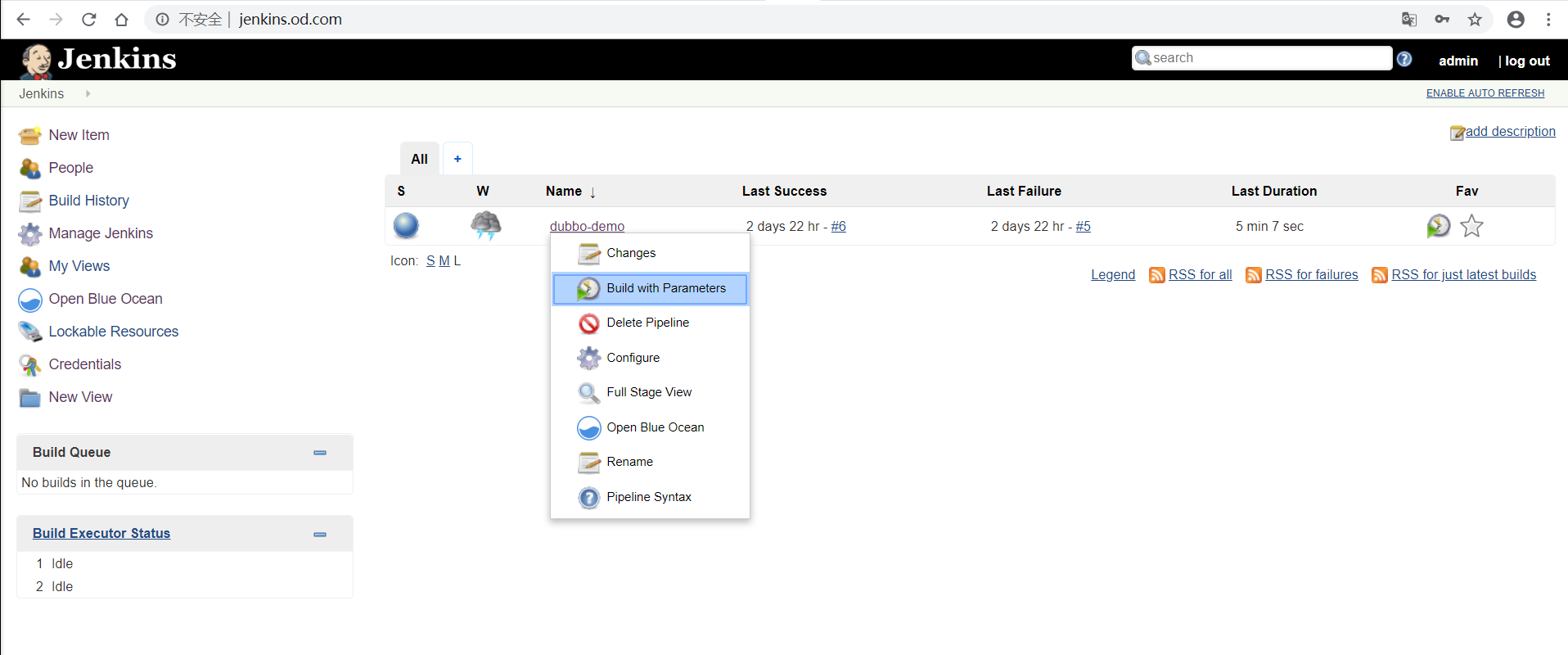
Task: Click the search help question mark icon
Action: (x=1404, y=59)
